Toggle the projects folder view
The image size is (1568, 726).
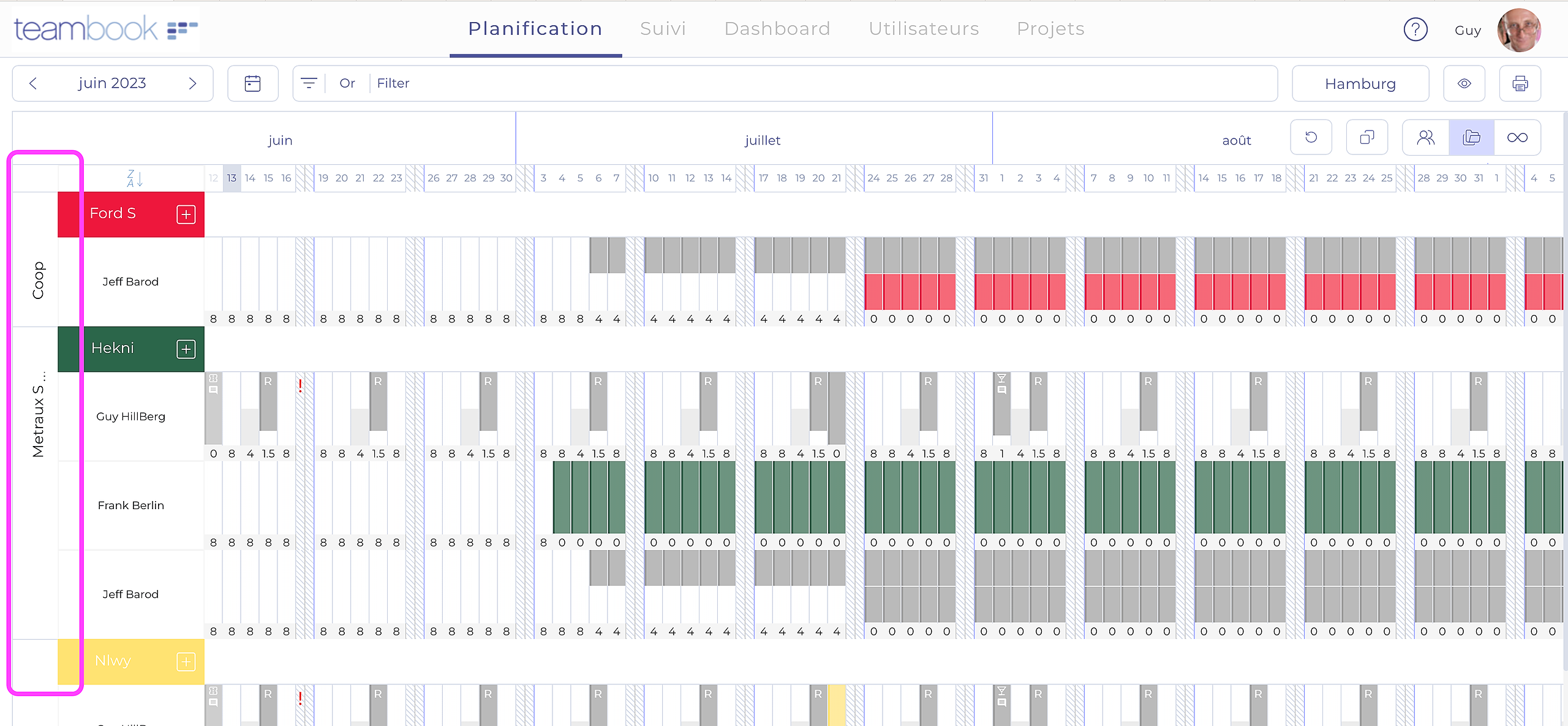coord(1471,137)
